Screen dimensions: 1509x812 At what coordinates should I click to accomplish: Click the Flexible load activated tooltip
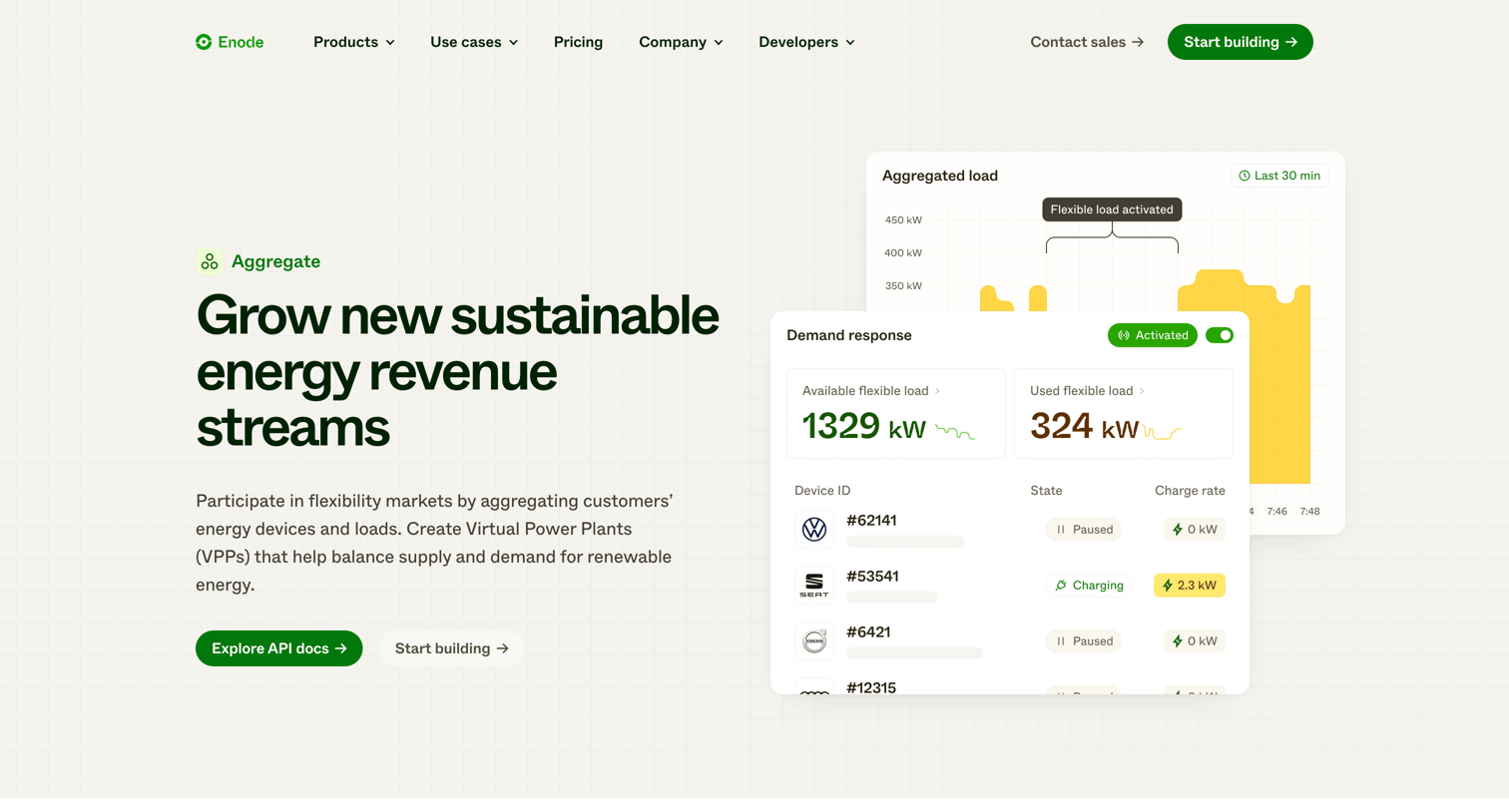[x=1112, y=209]
